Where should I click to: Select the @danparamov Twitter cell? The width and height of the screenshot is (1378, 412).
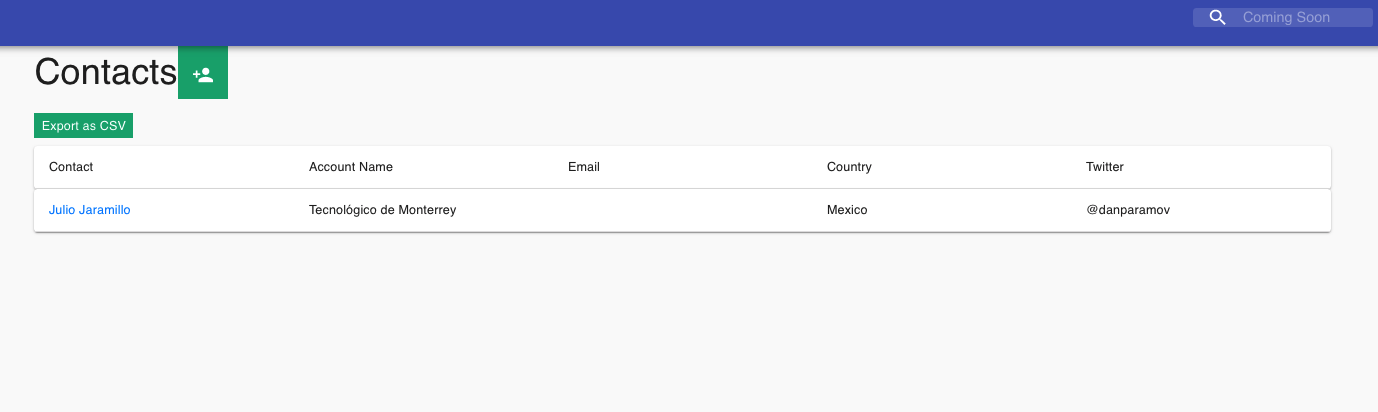coord(1126,210)
